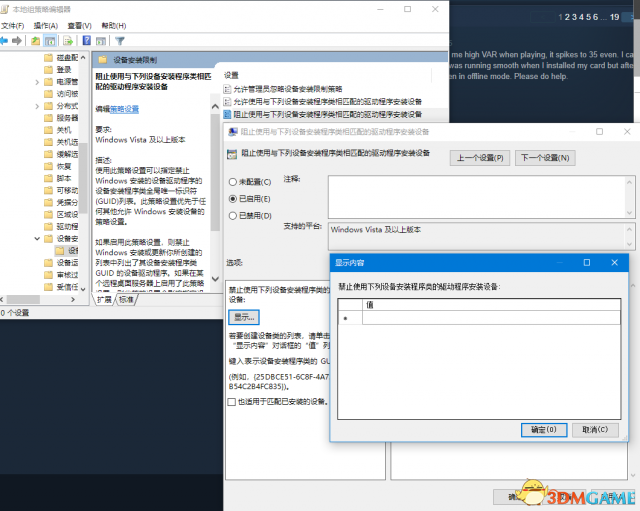This screenshot has width=640, height=511.
Task: Click the 显示... button
Action: [x=244, y=317]
